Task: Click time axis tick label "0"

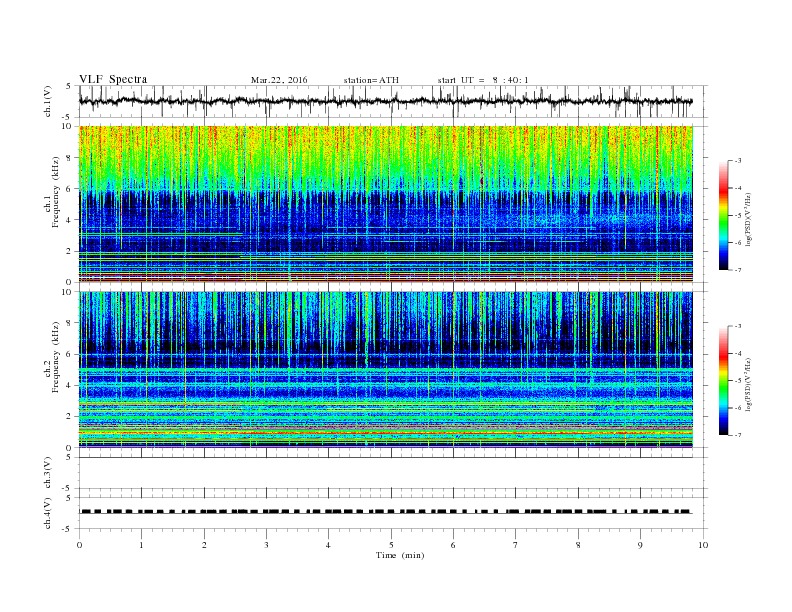Action: coord(79,545)
